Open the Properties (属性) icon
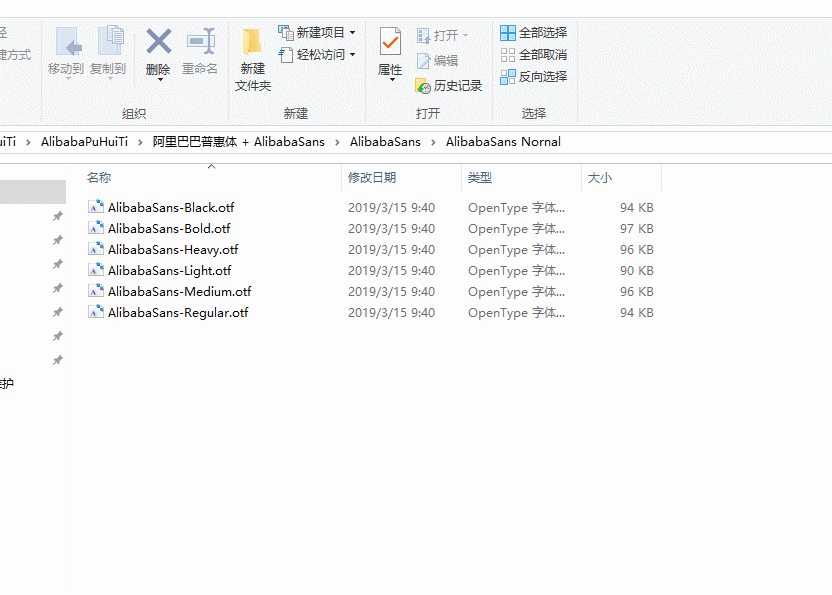Viewport: 832px width, 595px height. [x=390, y=41]
